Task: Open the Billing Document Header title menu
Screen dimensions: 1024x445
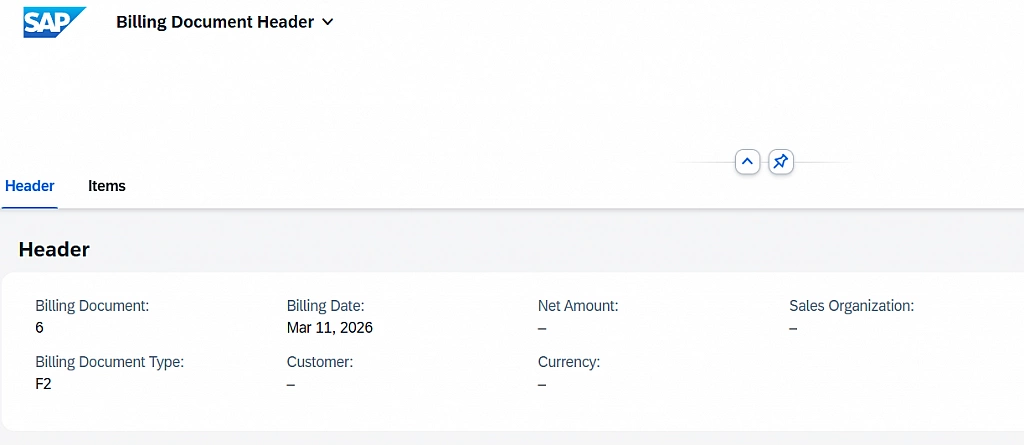Action: coord(215,22)
